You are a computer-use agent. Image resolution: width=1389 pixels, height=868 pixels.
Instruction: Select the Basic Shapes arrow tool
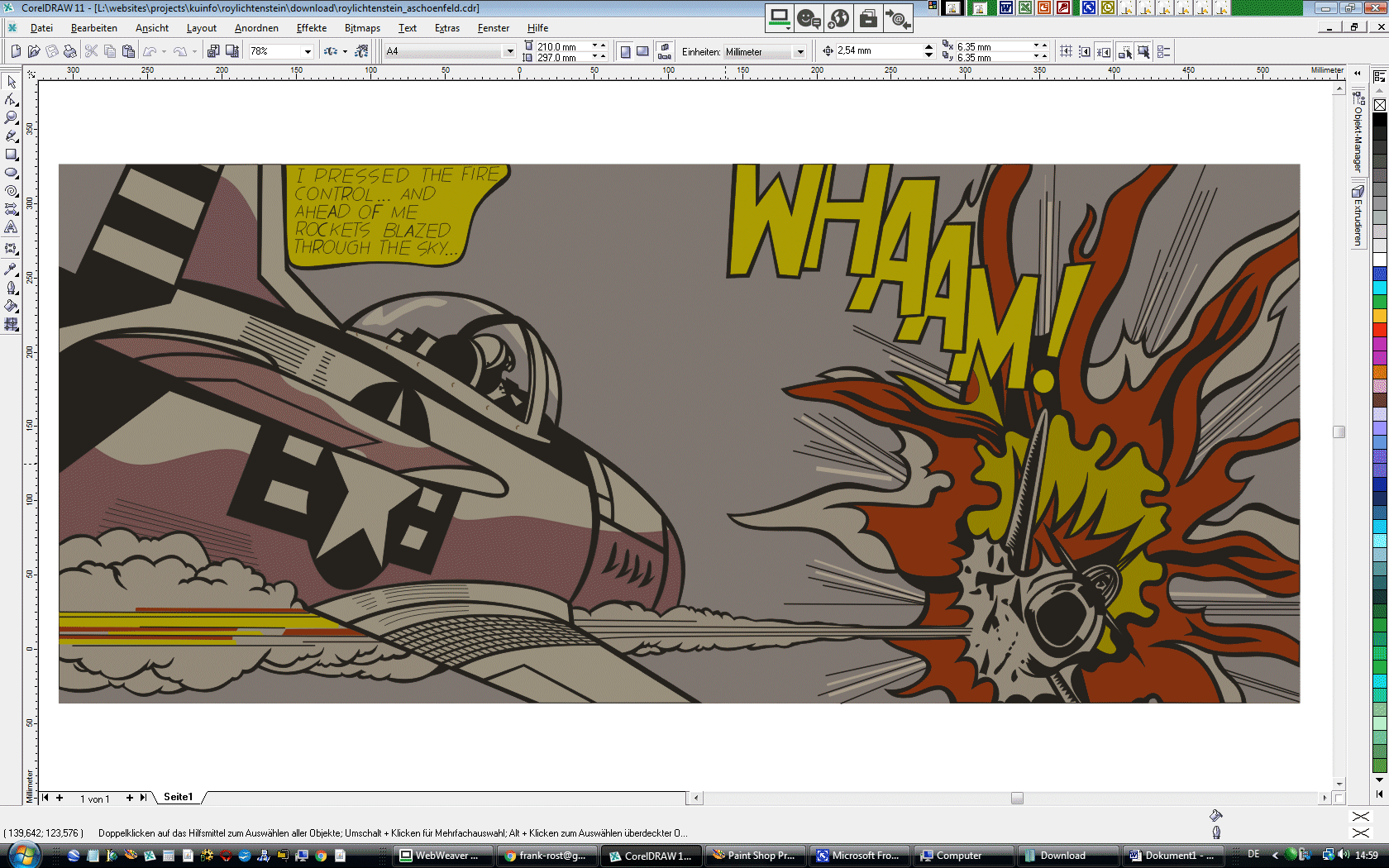12,209
